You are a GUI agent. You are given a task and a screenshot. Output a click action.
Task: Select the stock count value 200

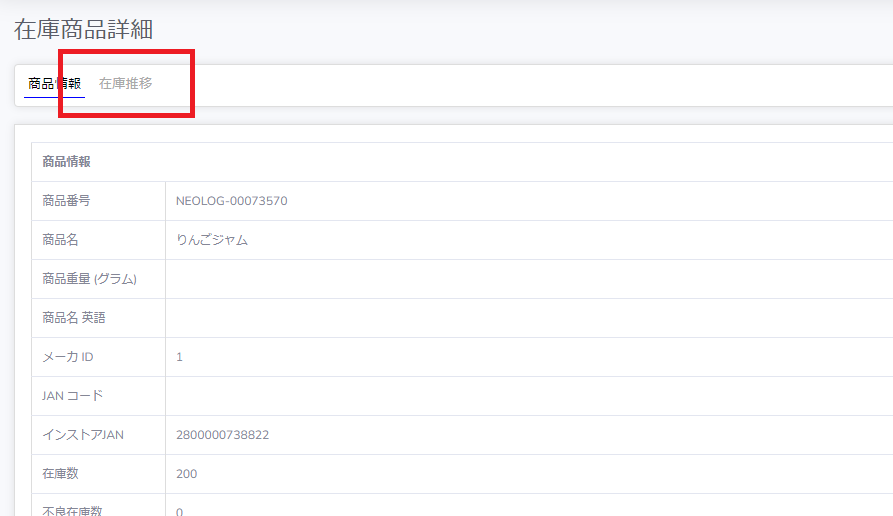click(x=186, y=474)
